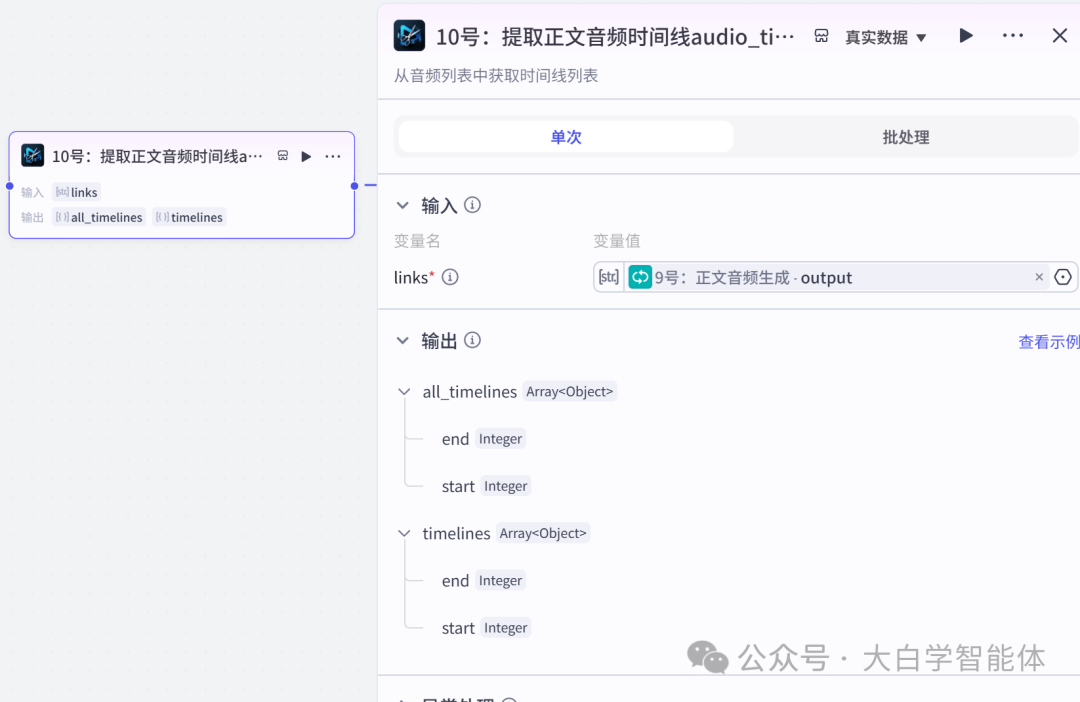Click the links variable name label
Viewport: 1080px width, 702px height.
(411, 277)
